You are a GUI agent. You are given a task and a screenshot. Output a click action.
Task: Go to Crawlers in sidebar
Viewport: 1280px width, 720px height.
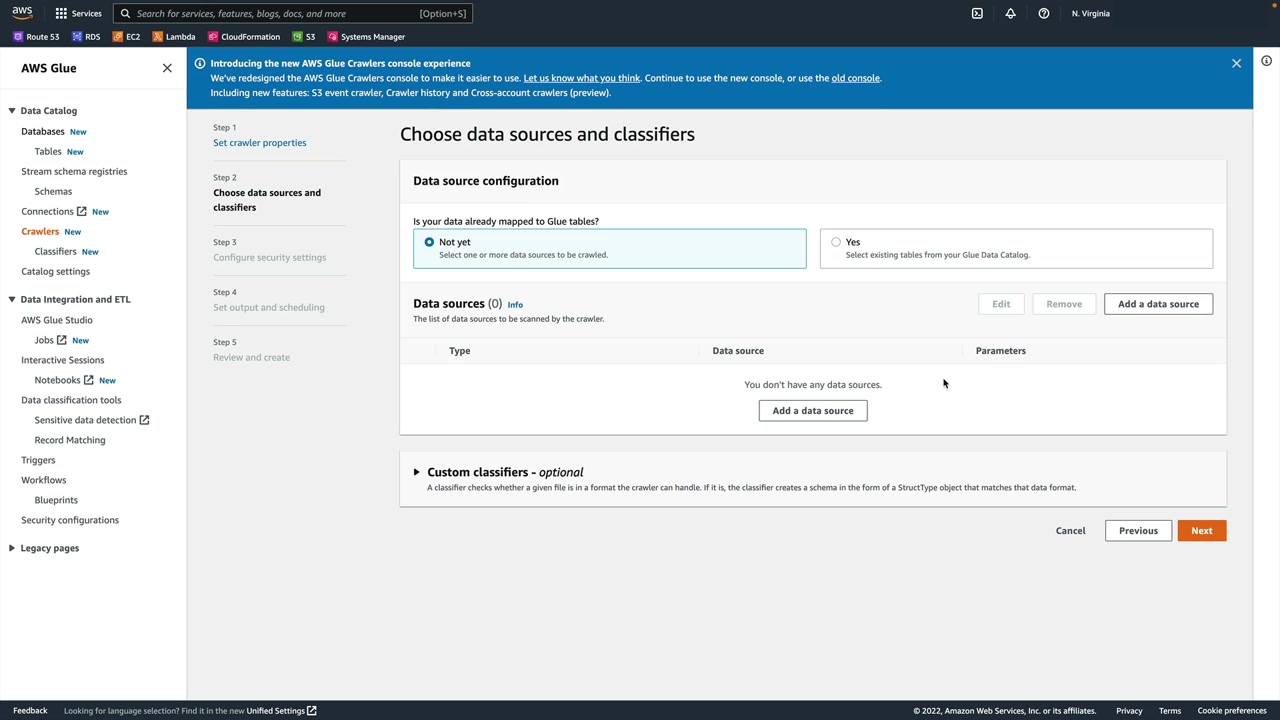coord(40,231)
